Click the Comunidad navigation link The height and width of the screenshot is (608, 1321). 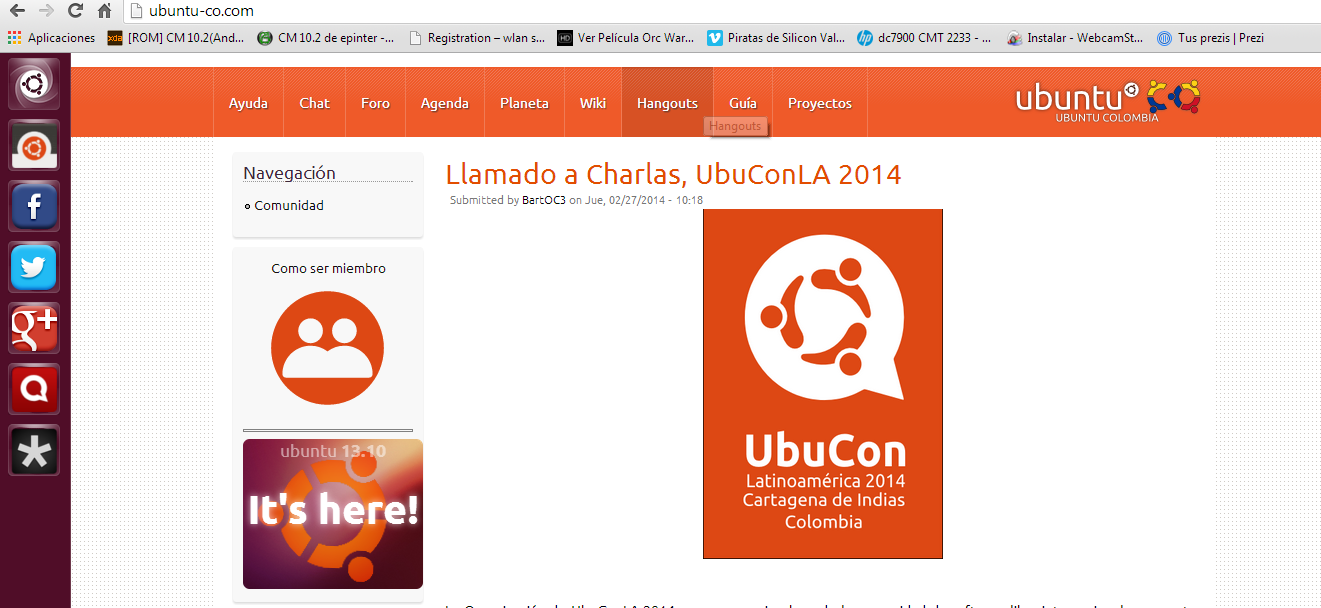(x=289, y=205)
